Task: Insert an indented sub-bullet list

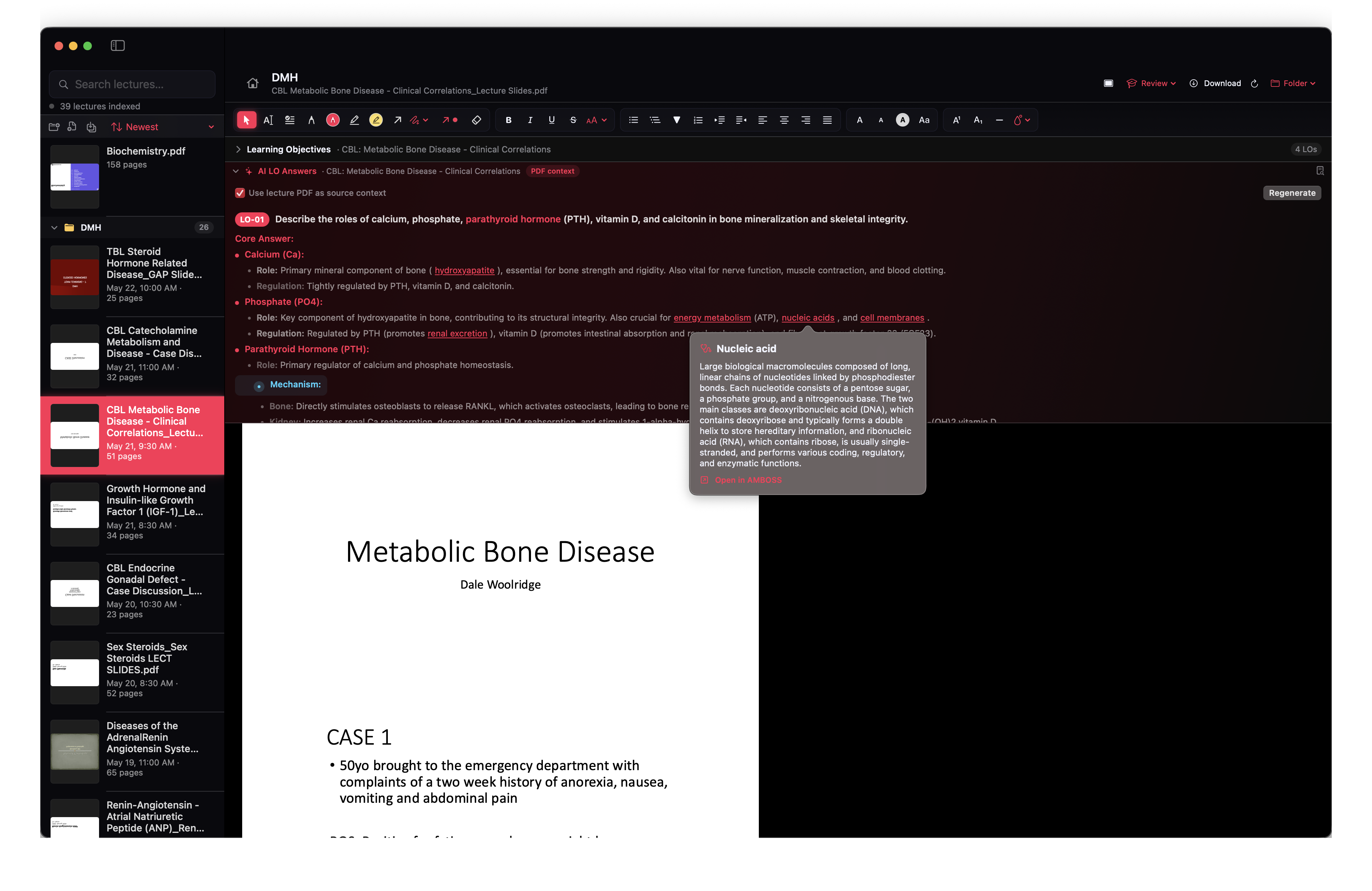Action: pyautogui.click(x=655, y=120)
